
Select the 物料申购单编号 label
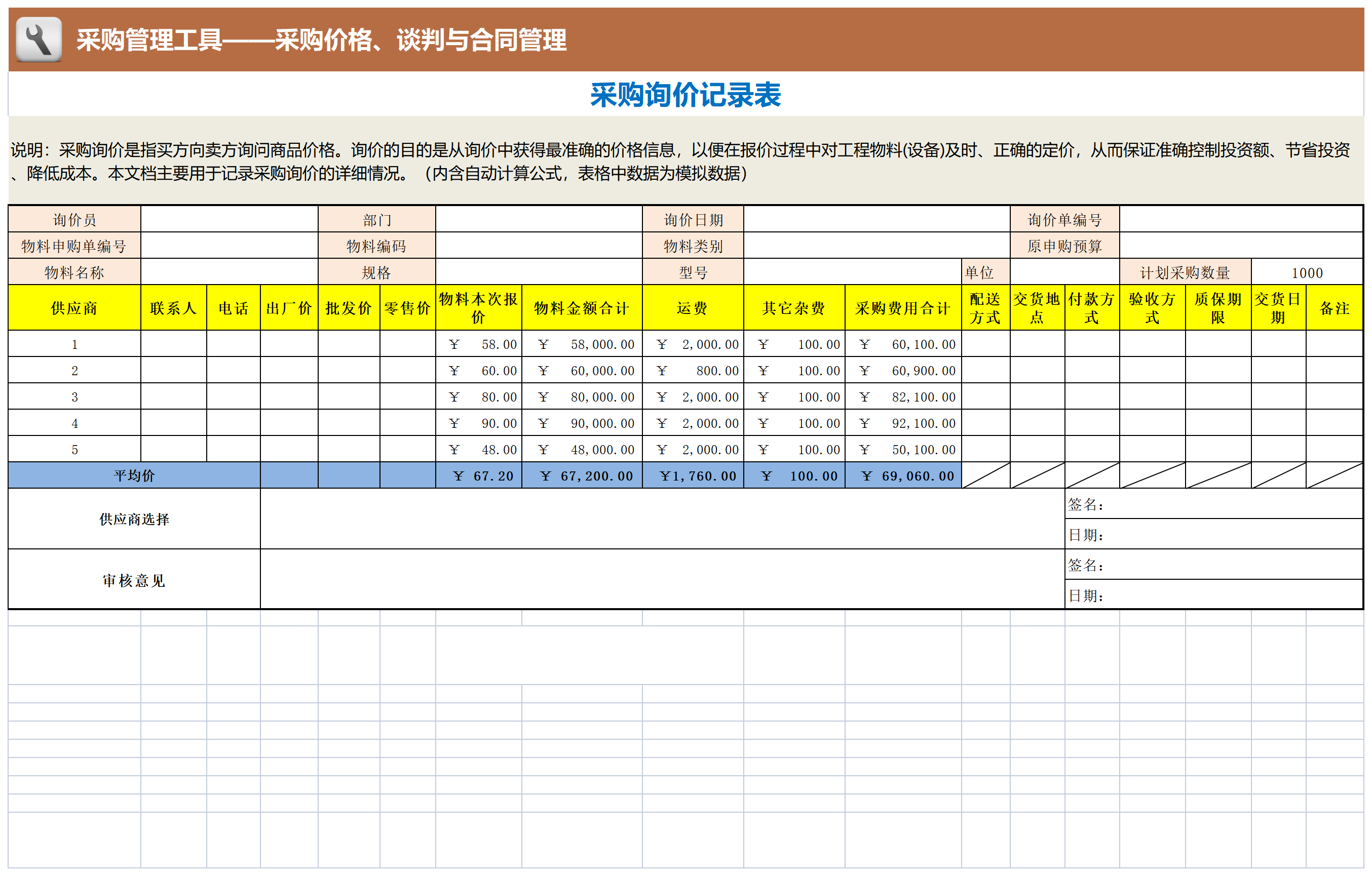(74, 246)
